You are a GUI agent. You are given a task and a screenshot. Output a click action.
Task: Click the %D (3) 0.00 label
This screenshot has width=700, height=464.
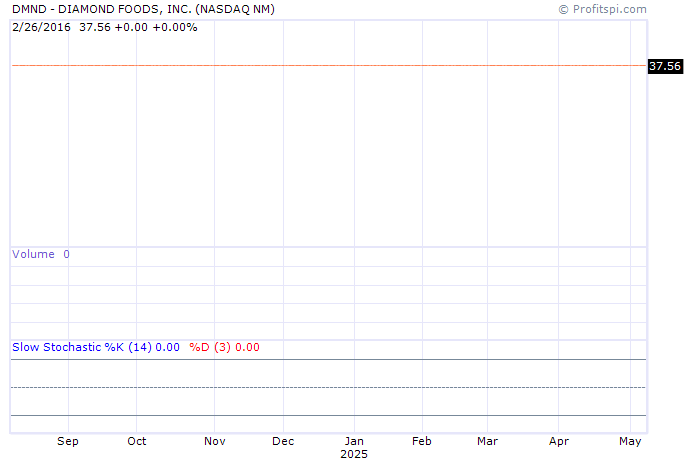tap(224, 347)
